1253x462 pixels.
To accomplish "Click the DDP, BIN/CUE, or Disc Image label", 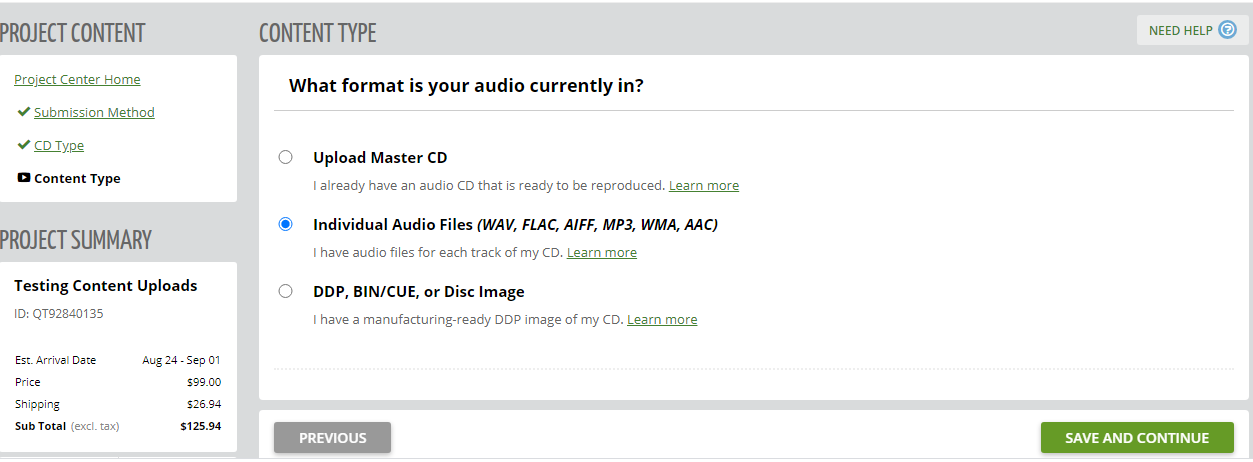I will [419, 292].
